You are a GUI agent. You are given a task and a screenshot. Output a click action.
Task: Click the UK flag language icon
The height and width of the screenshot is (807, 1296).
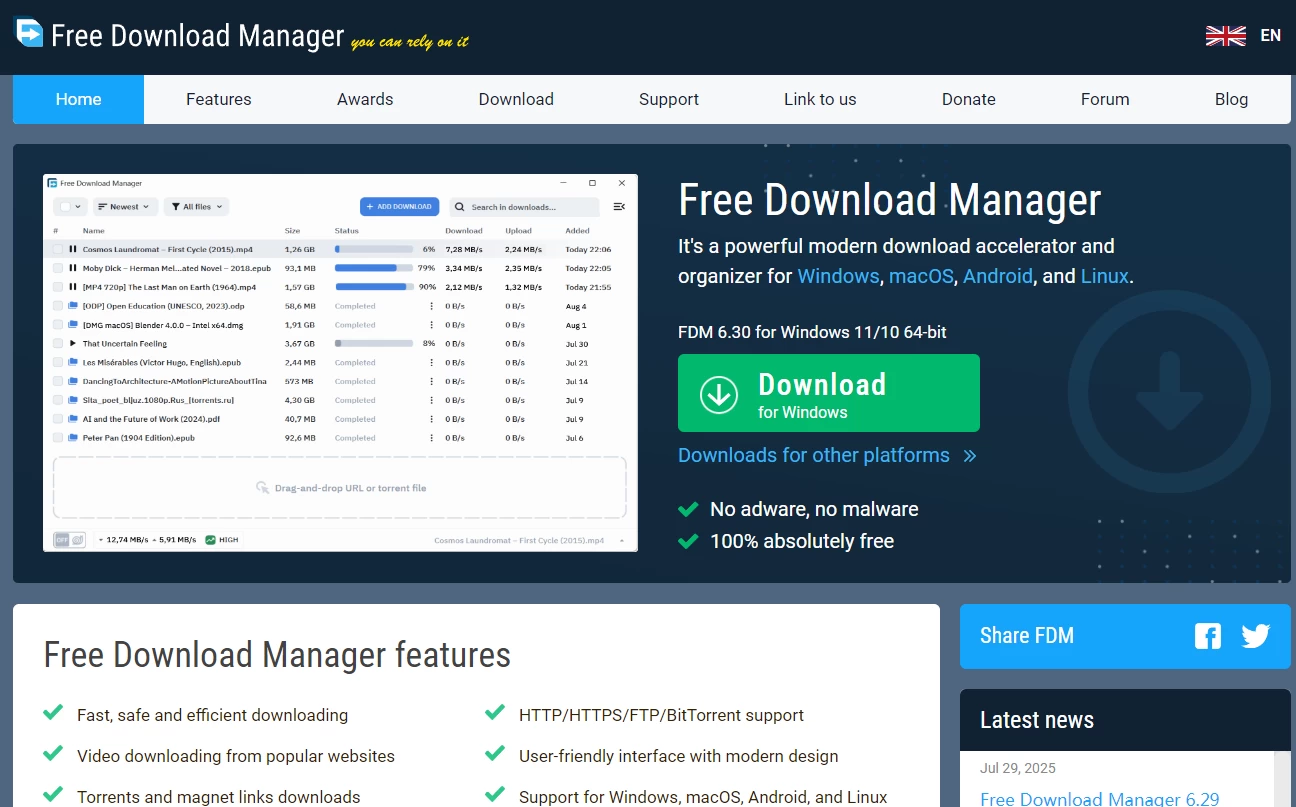coord(1225,36)
